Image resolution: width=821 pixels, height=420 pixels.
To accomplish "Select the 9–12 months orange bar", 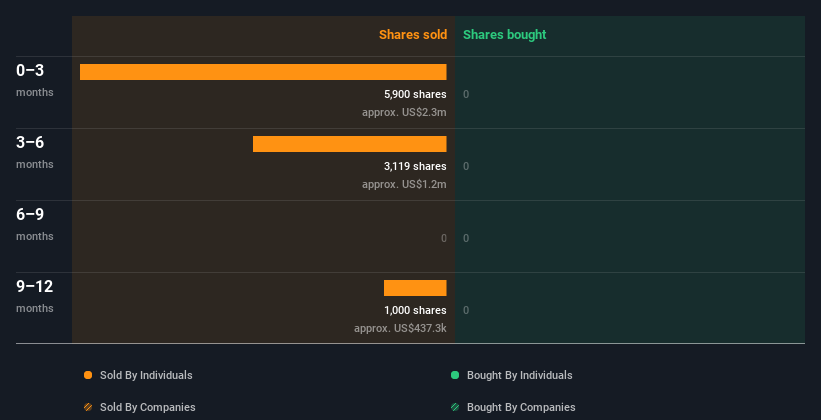I will click(415, 288).
